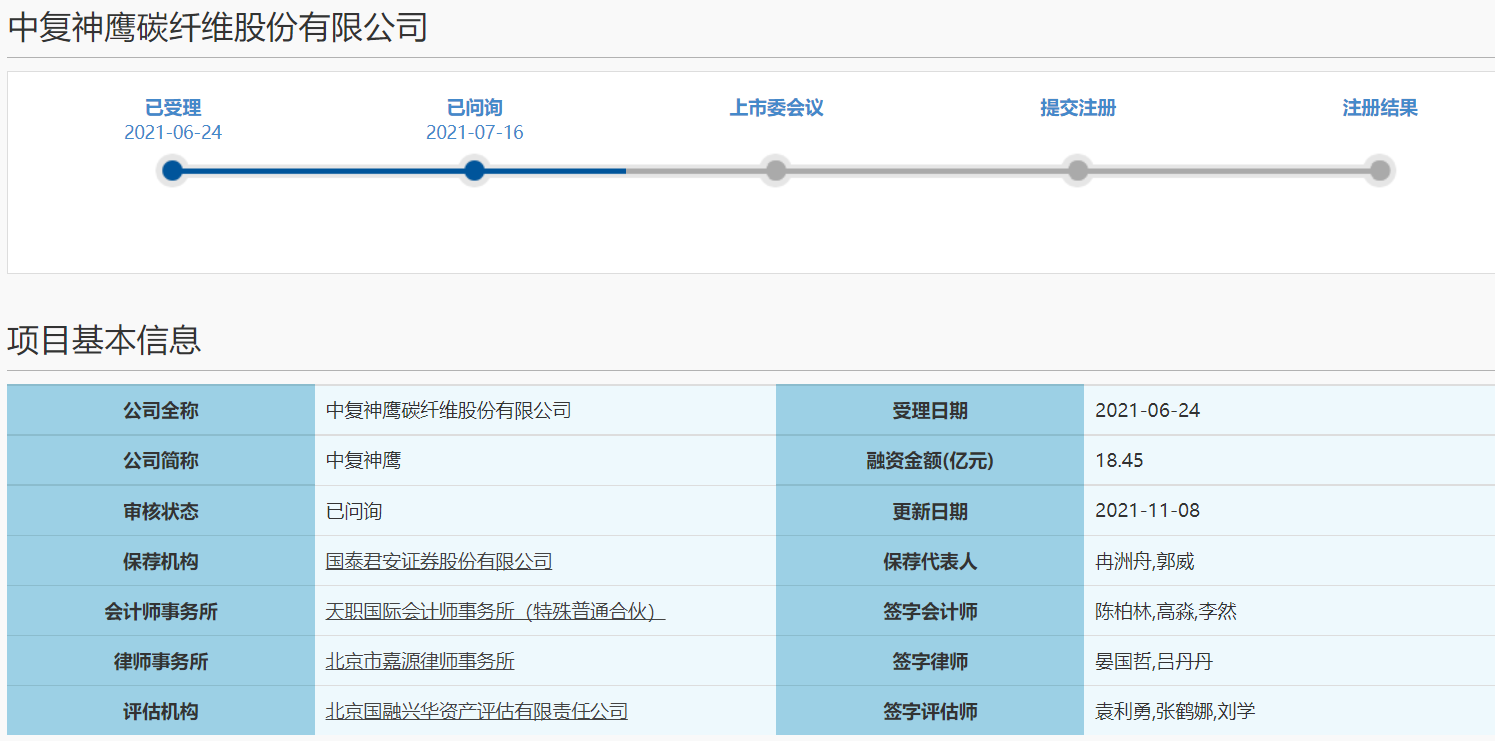The image size is (1495, 741).
Task: Click the 签字评估师 header cell
Action: pos(930,711)
